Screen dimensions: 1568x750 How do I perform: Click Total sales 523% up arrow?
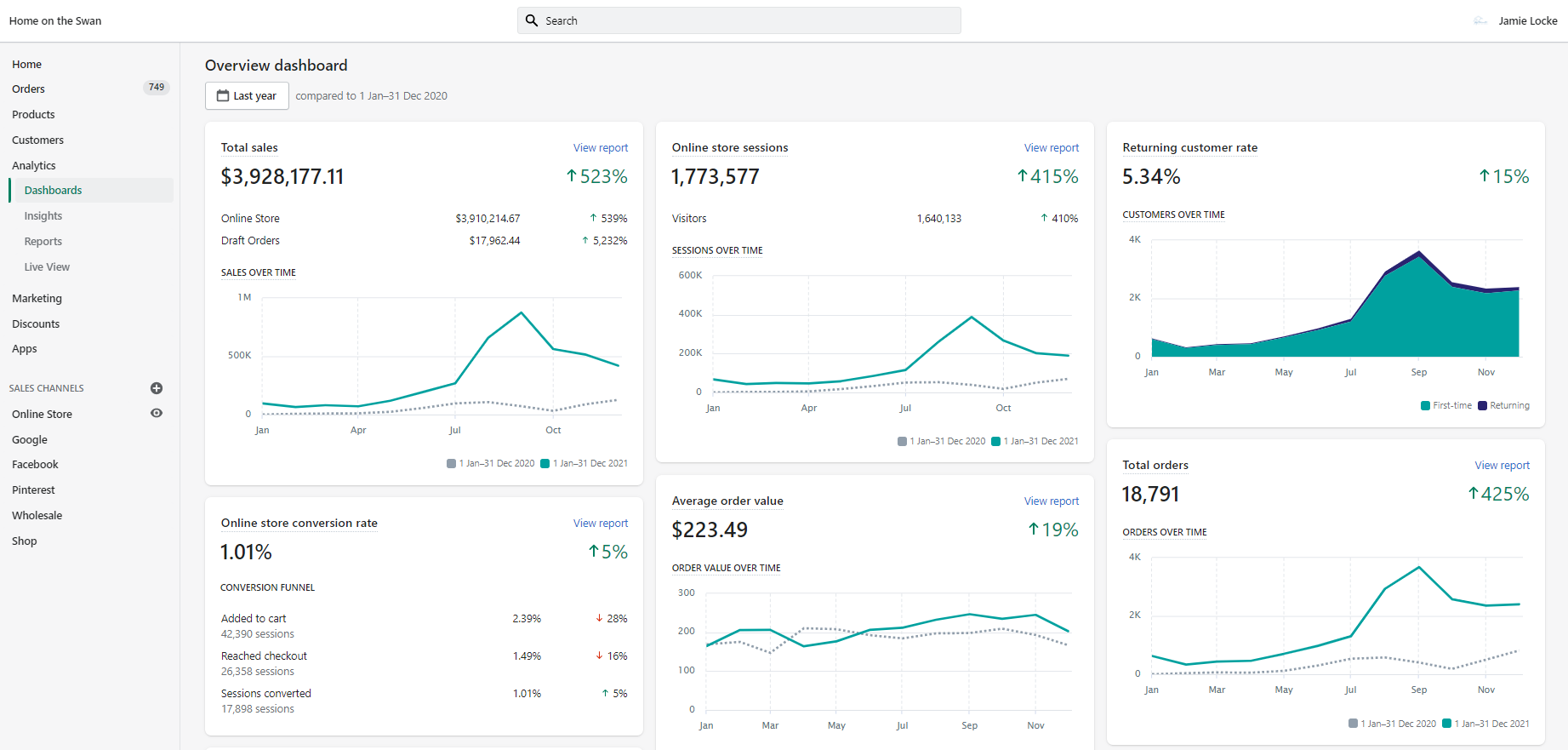click(x=572, y=176)
